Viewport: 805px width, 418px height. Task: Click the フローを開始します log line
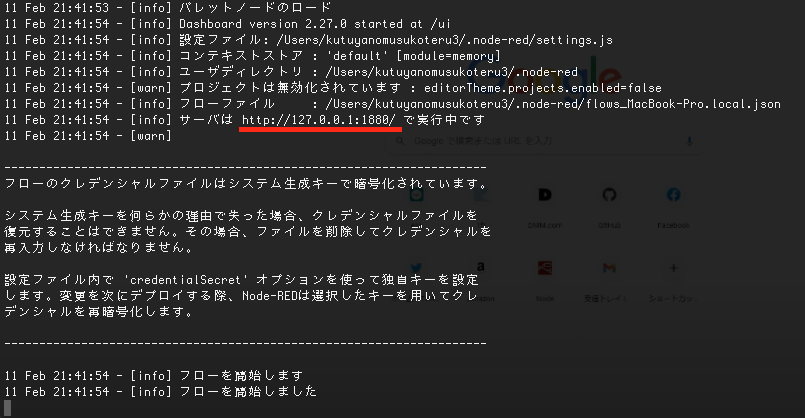tap(154, 375)
